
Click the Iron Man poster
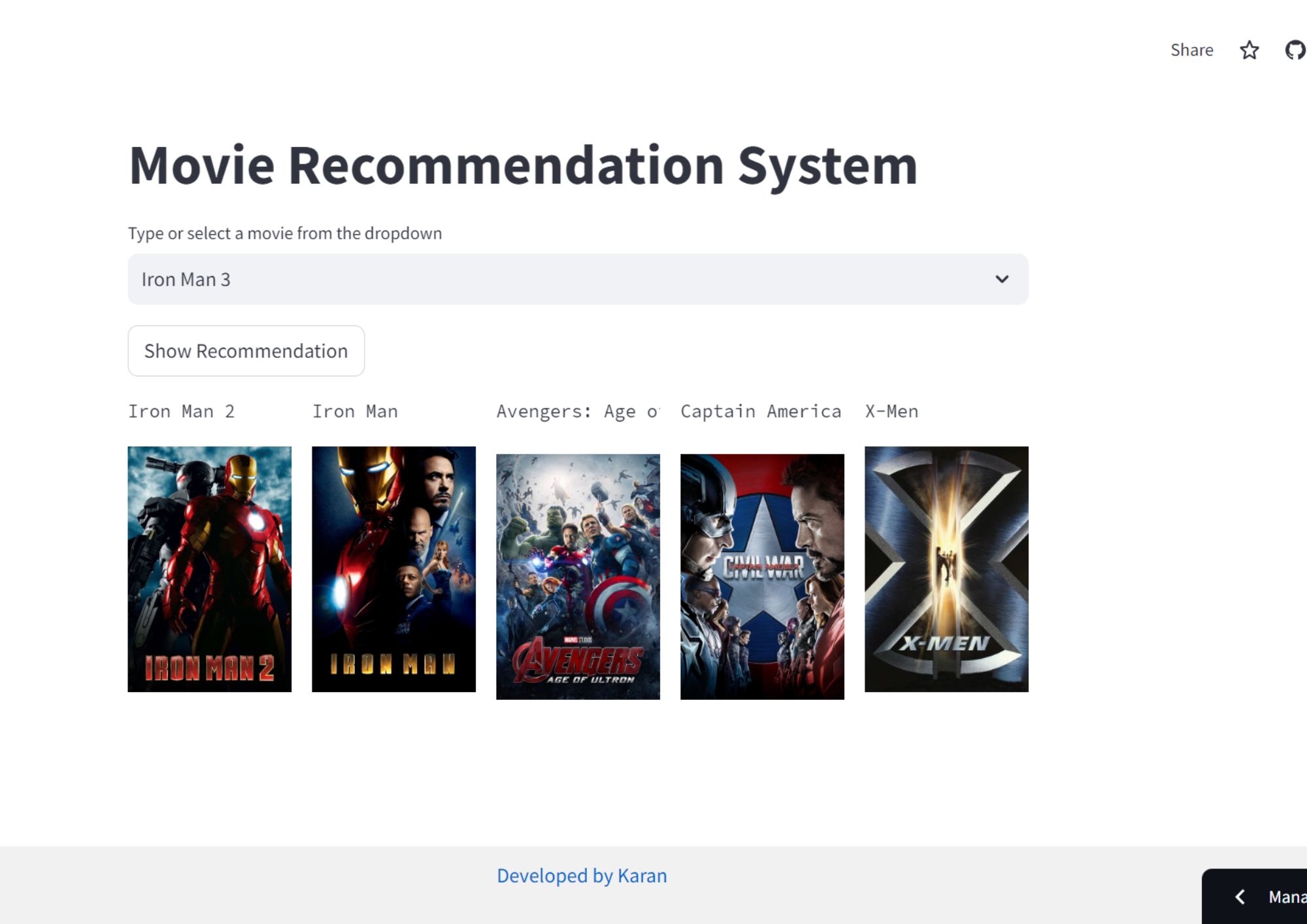click(393, 569)
